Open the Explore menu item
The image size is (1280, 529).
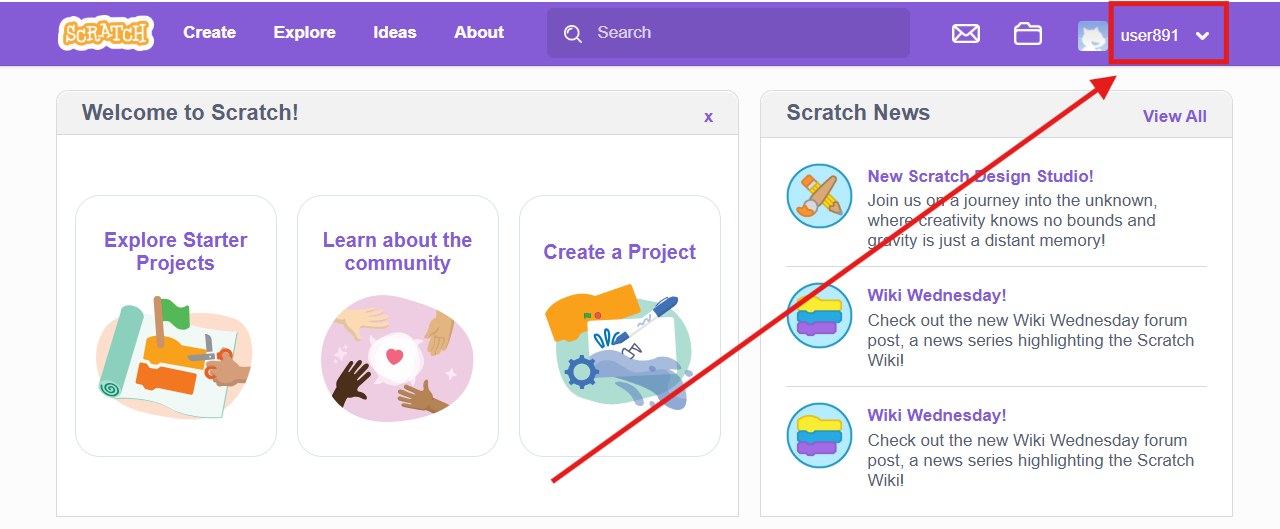tap(305, 32)
